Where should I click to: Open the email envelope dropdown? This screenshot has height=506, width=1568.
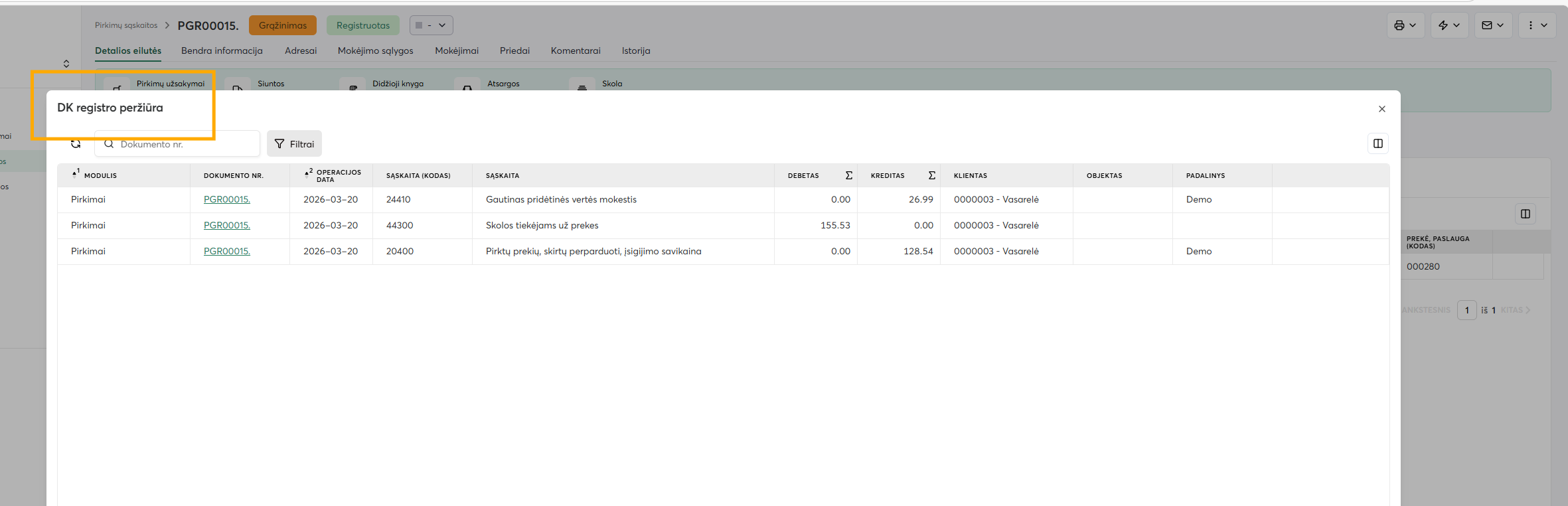(x=1492, y=25)
